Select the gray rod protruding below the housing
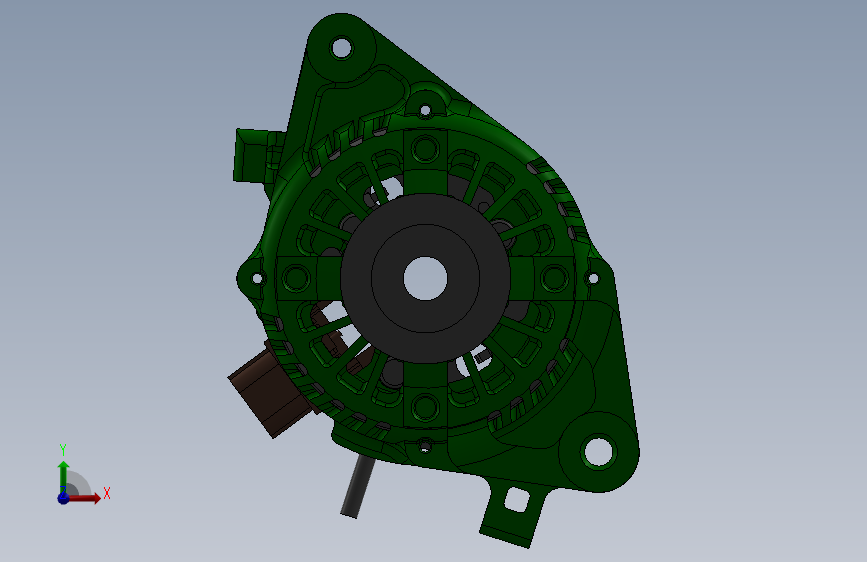 click(x=358, y=487)
